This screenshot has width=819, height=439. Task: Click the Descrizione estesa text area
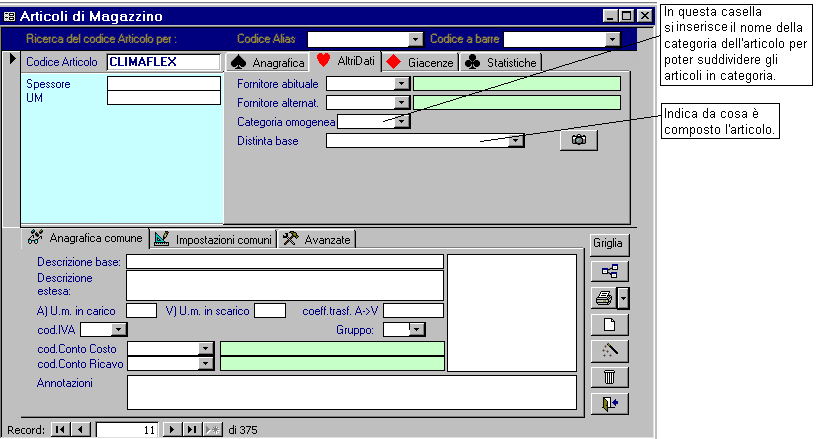coord(285,285)
